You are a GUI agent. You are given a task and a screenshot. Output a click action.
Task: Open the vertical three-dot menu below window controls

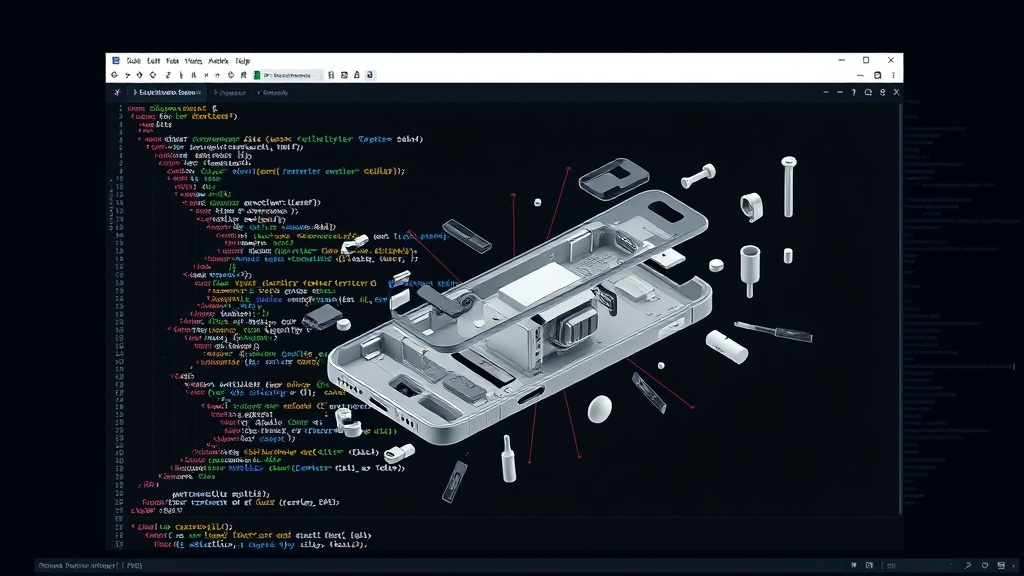point(893,75)
